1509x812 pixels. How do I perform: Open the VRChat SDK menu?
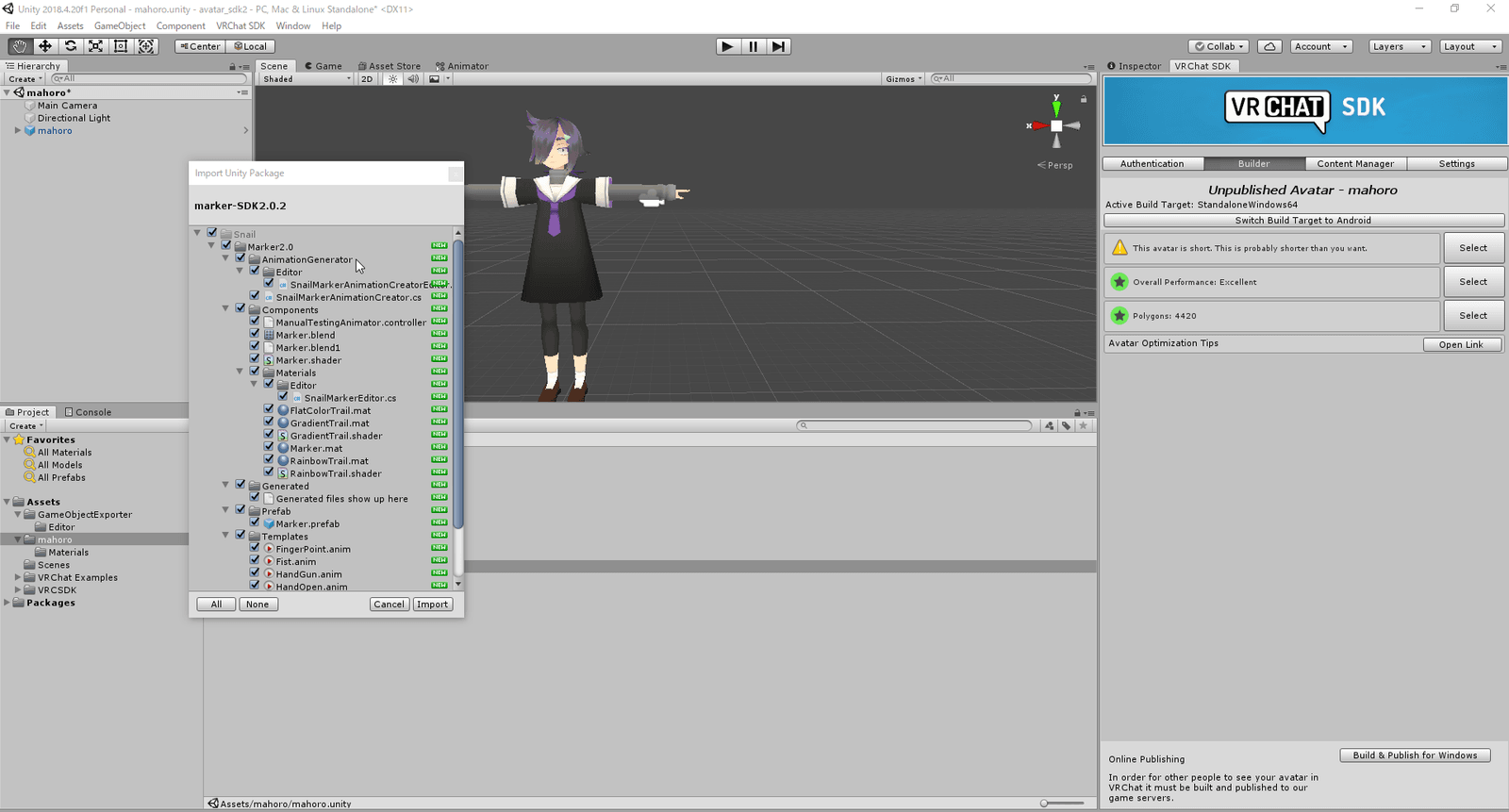point(240,25)
